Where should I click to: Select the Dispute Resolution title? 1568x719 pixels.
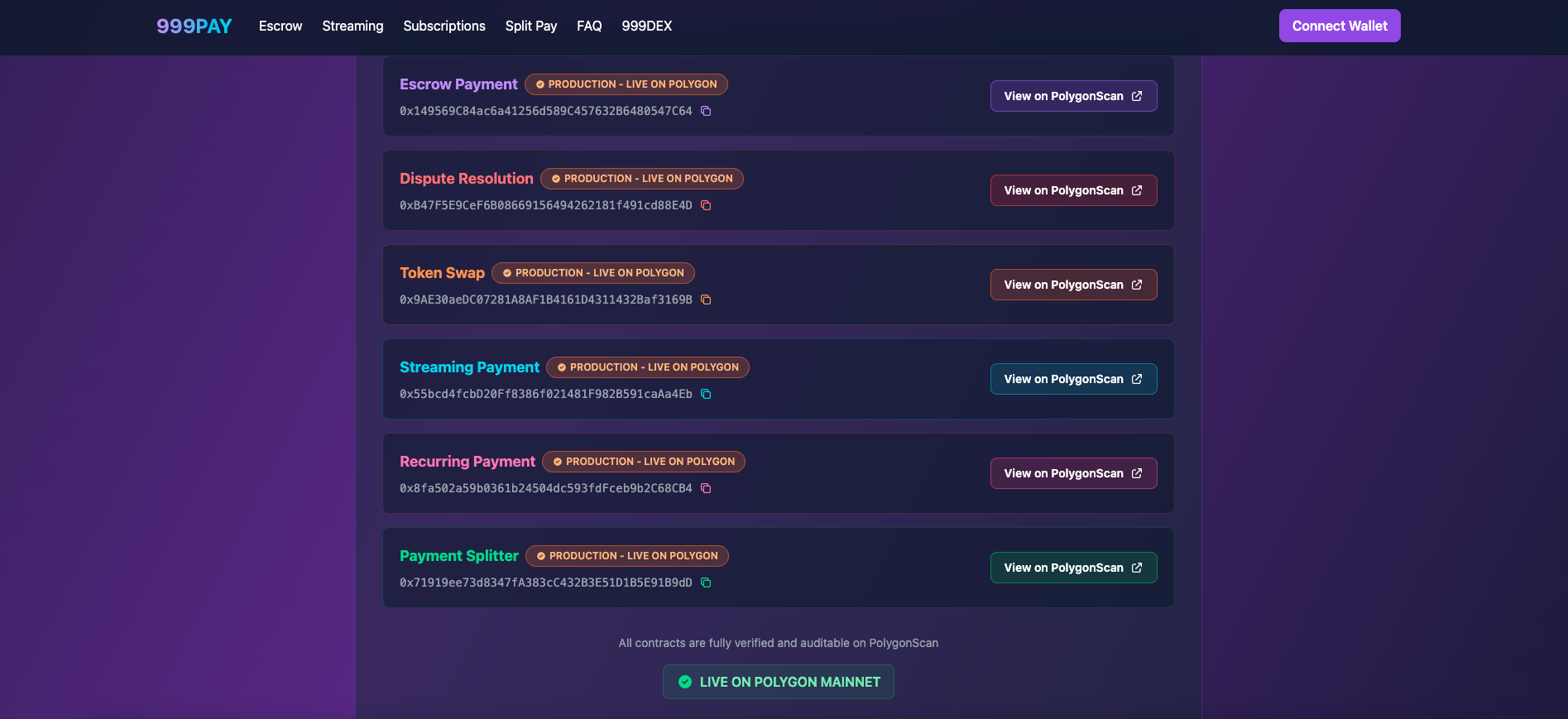click(467, 179)
